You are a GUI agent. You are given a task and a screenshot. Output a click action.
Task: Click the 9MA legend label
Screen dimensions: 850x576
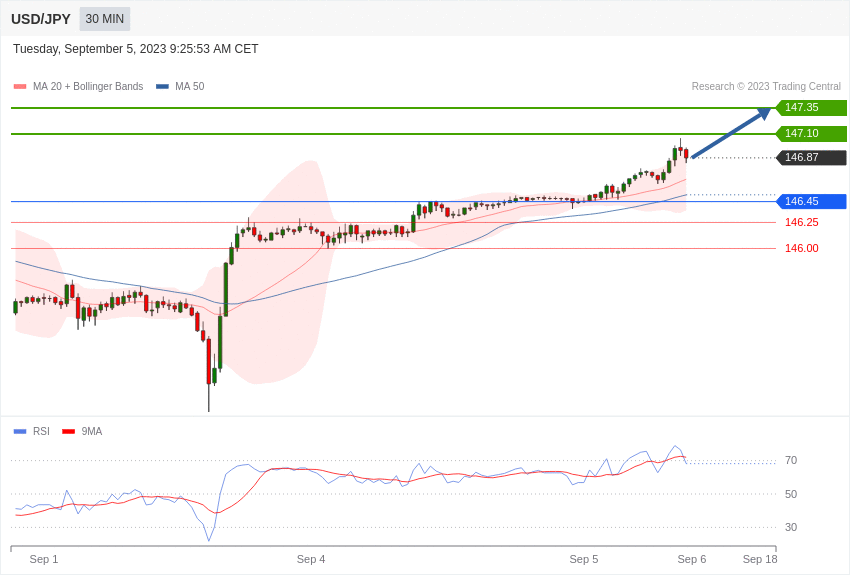92,431
